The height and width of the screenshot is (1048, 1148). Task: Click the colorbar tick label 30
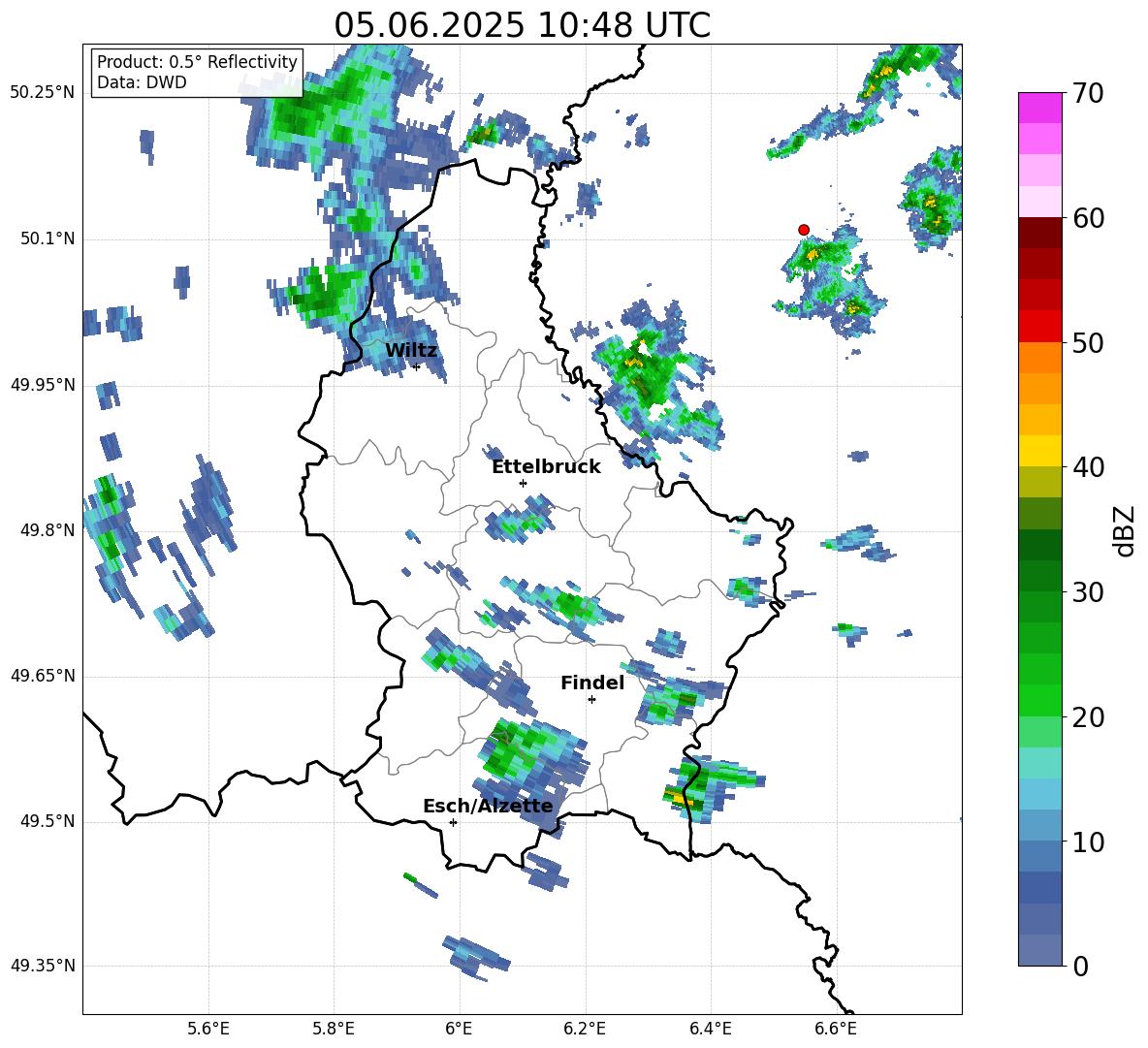pos(1087,592)
